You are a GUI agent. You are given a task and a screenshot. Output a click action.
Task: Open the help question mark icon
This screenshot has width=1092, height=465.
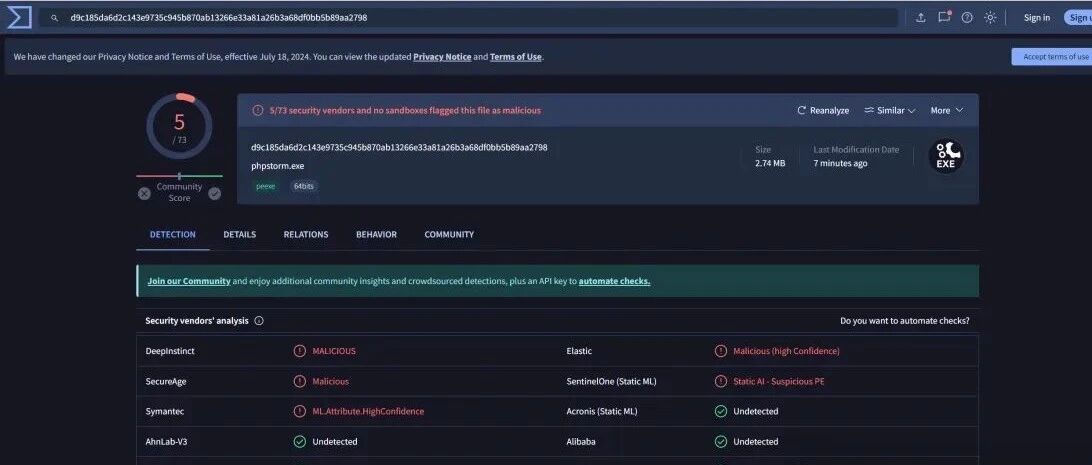pos(967,18)
